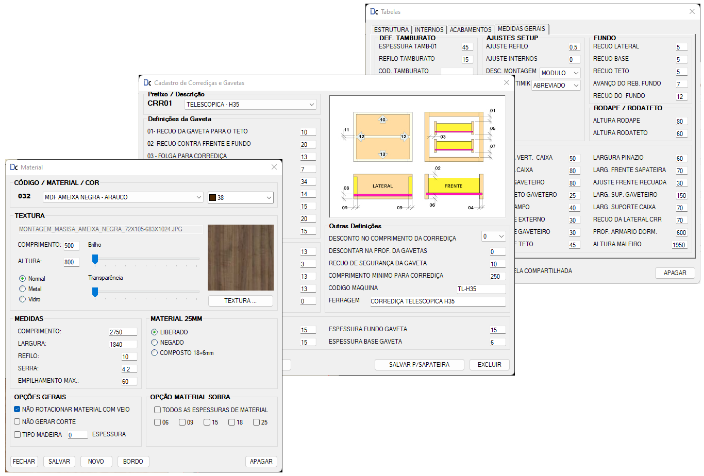The width and height of the screenshot is (704, 476).
Task: Switch to the ESTRUTURA tab
Action: [391, 29]
